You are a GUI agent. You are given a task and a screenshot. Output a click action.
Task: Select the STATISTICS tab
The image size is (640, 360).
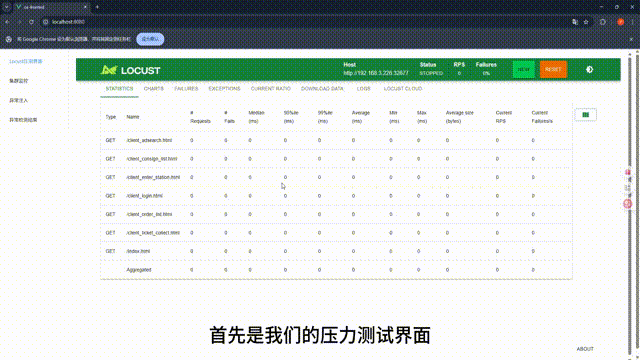pos(119,89)
